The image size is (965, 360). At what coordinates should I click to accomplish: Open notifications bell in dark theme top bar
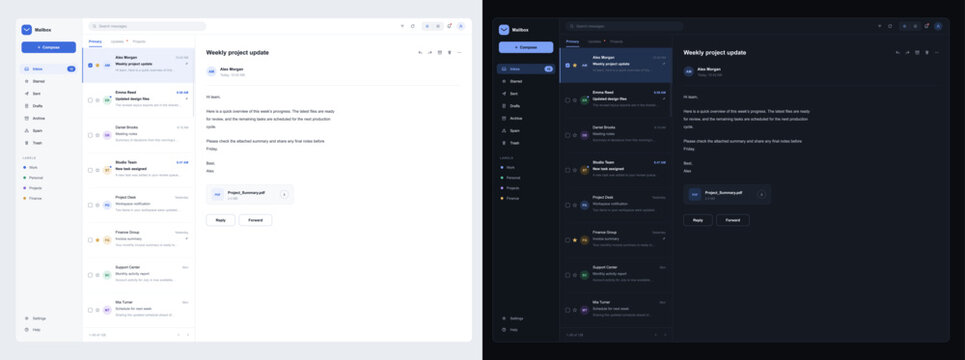pos(926,26)
